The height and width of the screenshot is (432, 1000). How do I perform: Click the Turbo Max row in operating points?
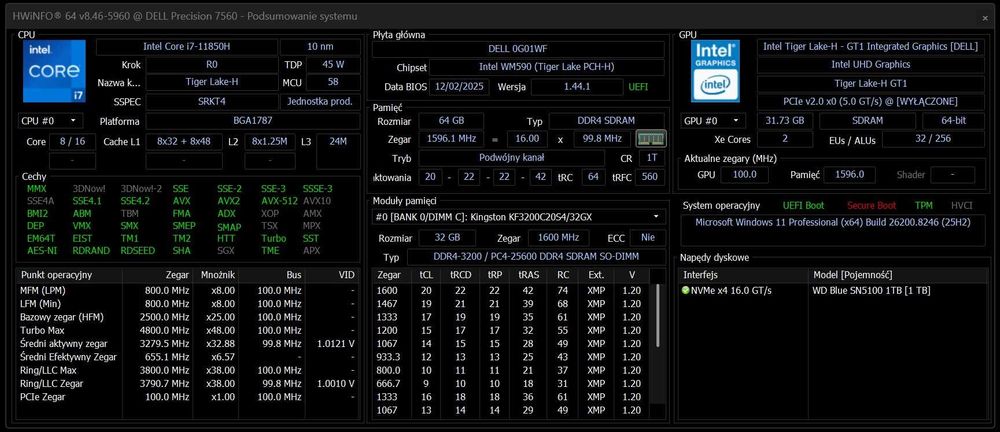pos(189,330)
